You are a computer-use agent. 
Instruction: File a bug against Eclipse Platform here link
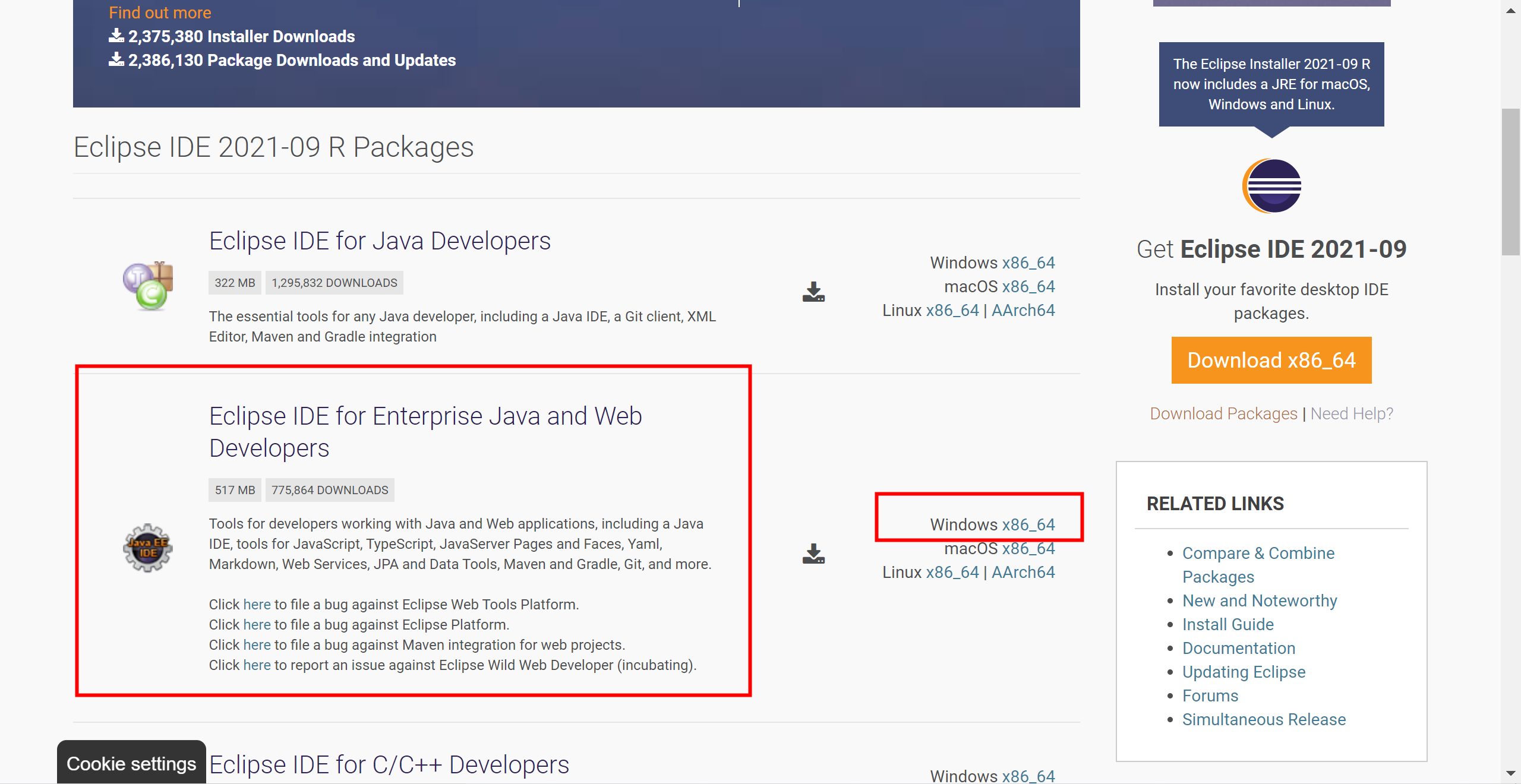[x=257, y=624]
